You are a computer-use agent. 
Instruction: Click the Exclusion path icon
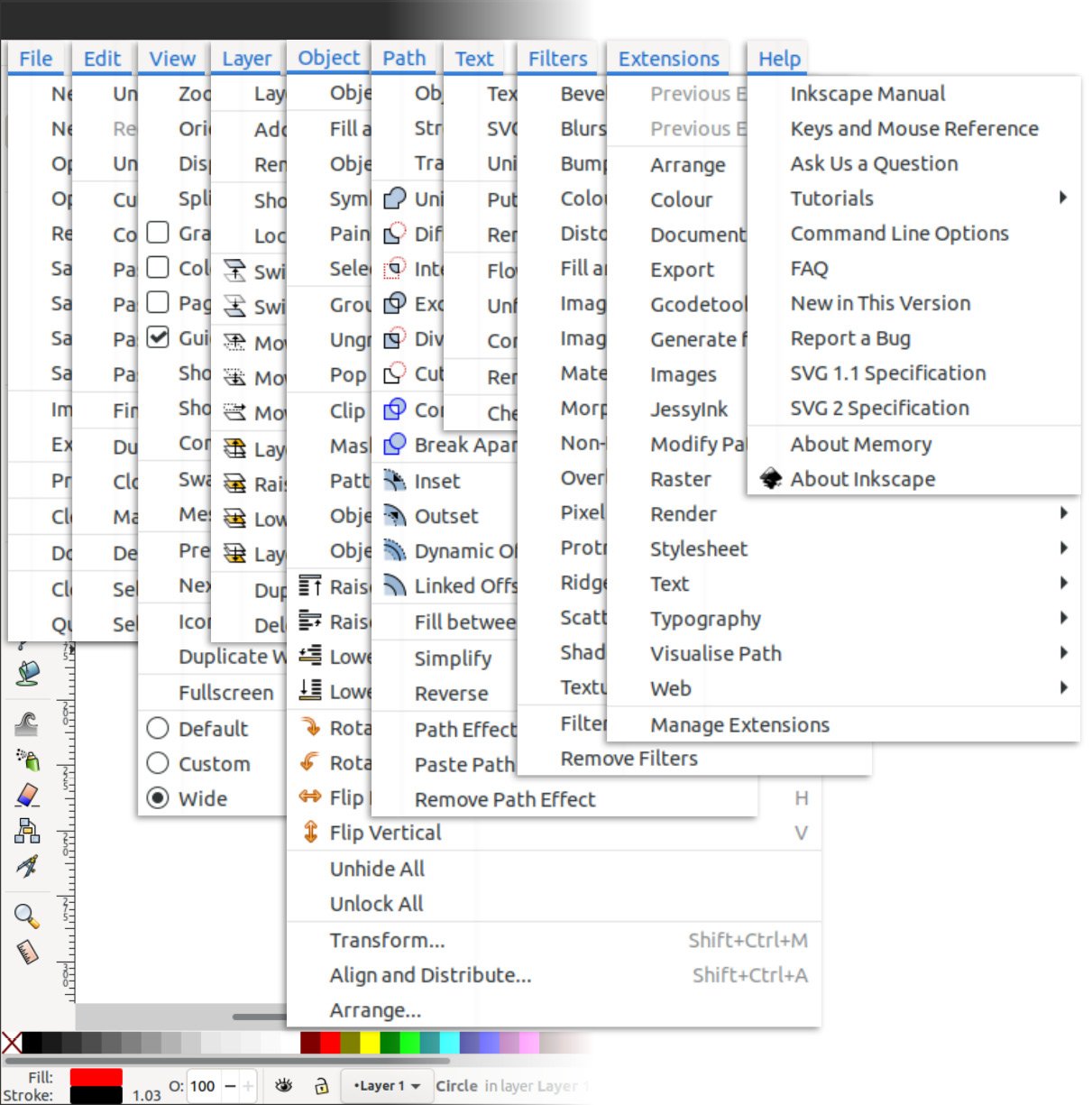[394, 304]
